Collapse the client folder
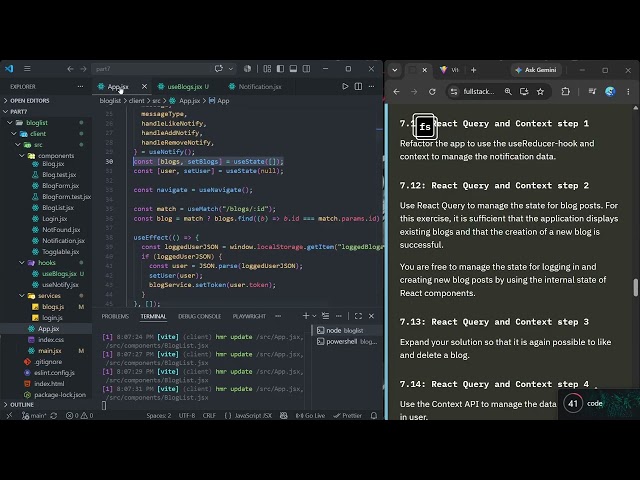 tap(38, 133)
